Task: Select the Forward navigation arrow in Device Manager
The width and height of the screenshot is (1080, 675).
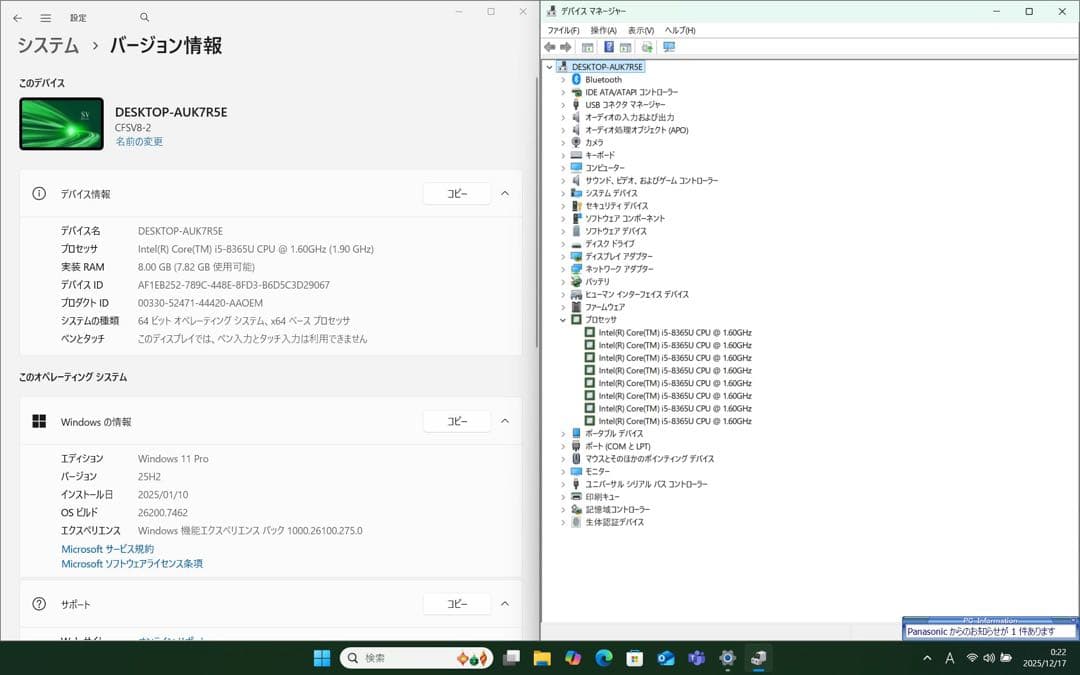Action: point(564,47)
